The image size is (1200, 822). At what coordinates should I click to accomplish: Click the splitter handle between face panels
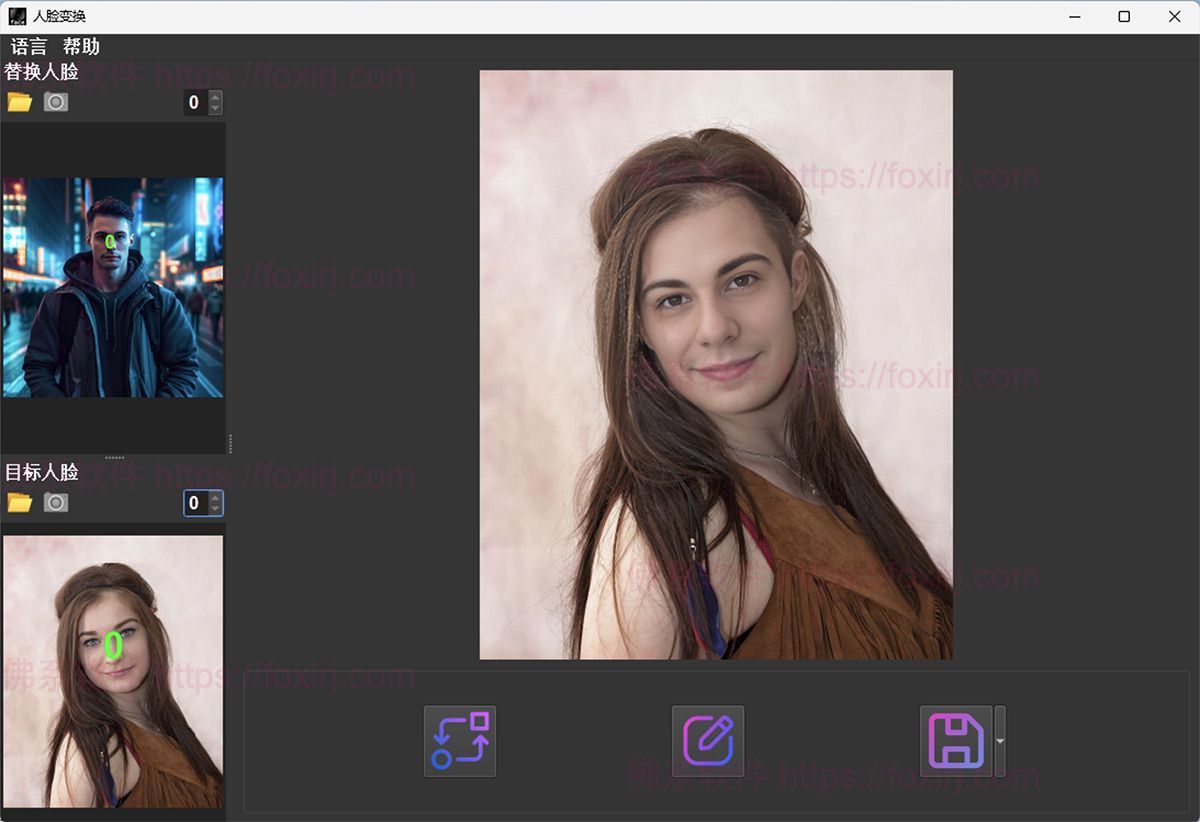point(114,457)
